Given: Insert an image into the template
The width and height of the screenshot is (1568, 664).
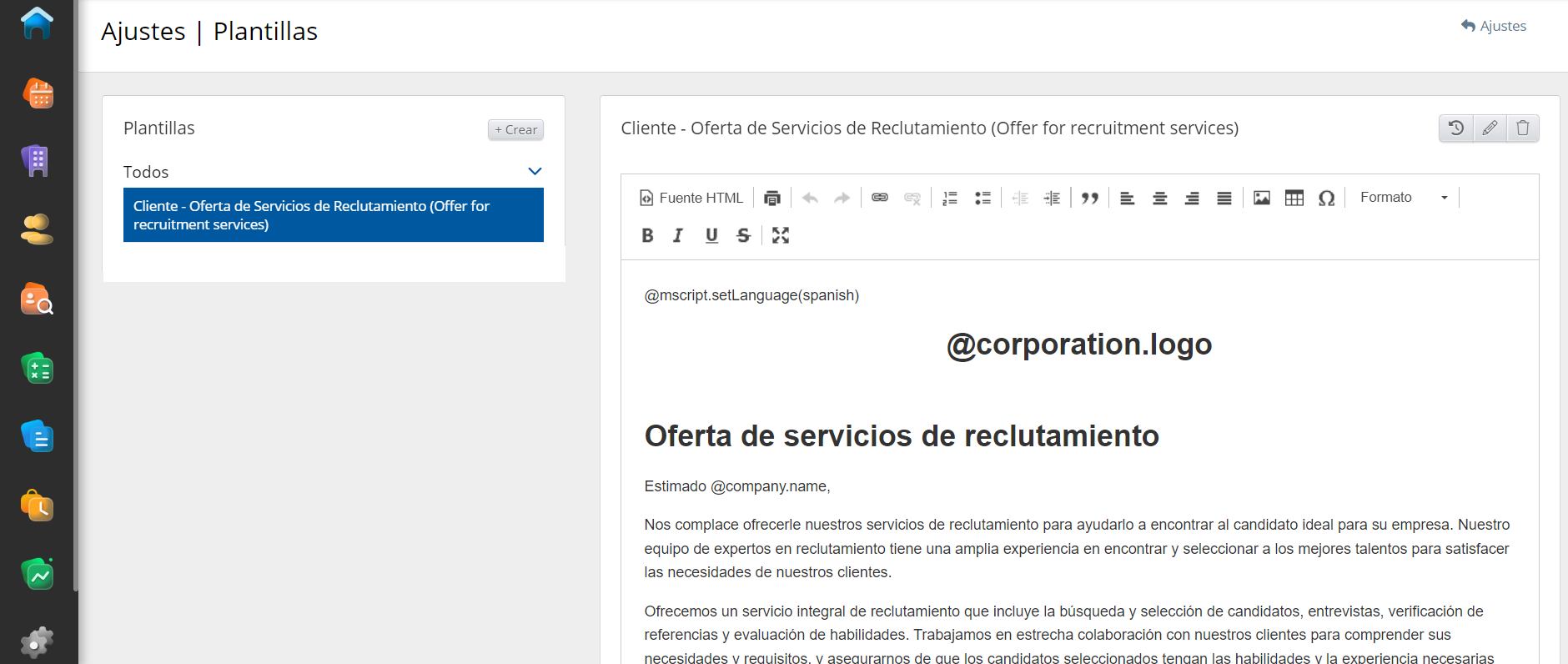Looking at the screenshot, I should coord(1261,198).
